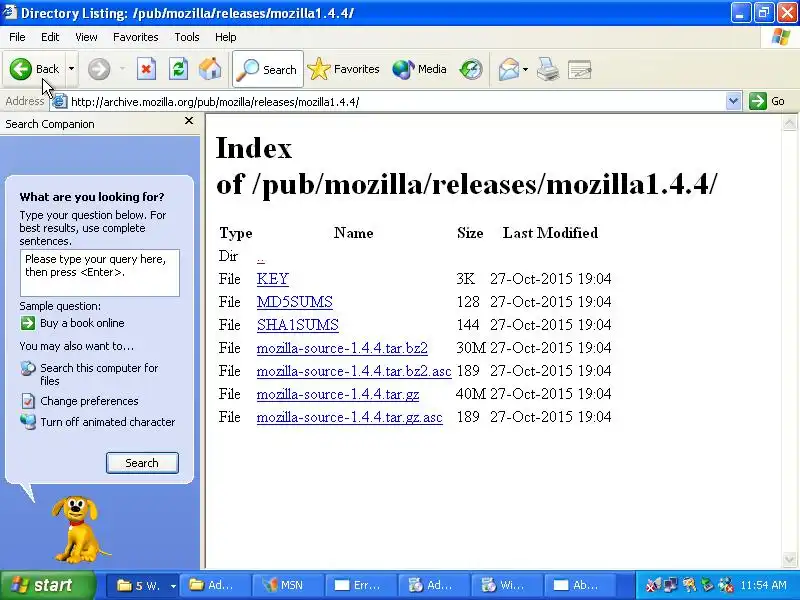Open the Mail button dropdown arrow
The image size is (800, 600).
pos(525,69)
